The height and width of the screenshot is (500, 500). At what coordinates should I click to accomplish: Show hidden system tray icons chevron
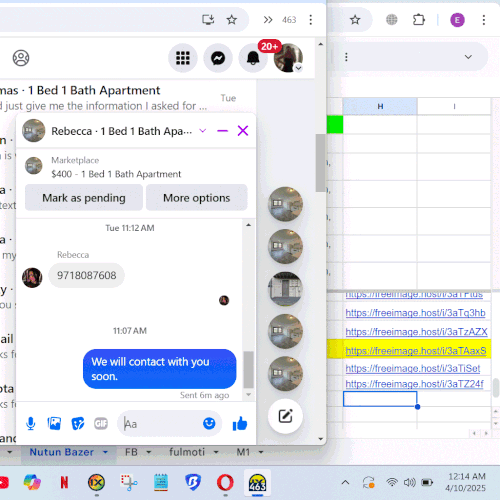345,482
